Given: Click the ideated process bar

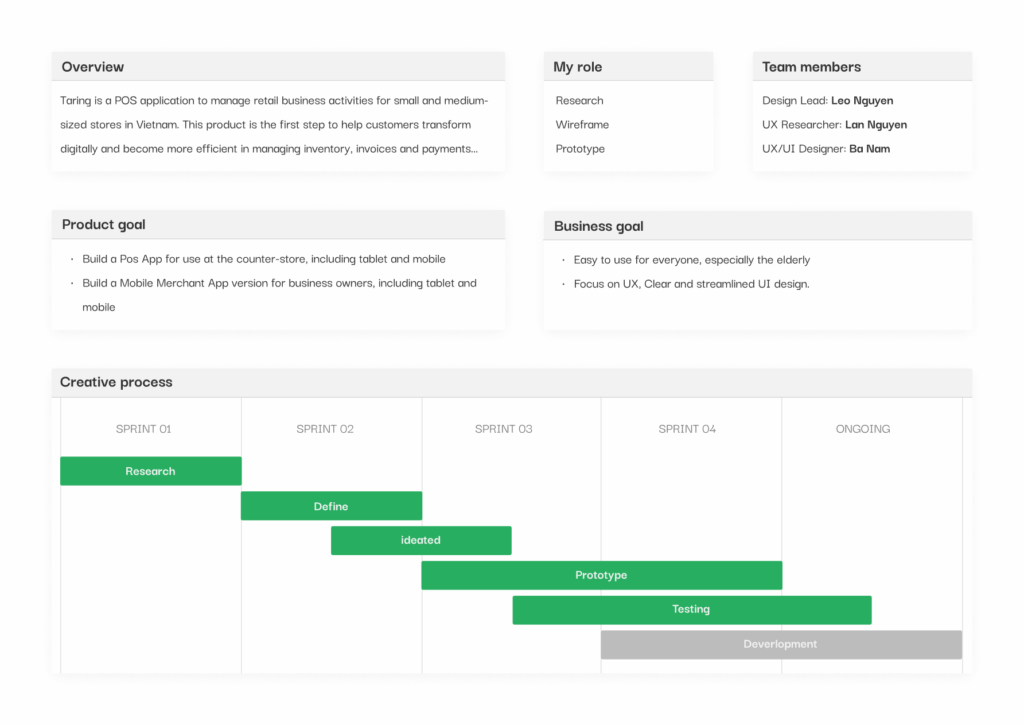Looking at the screenshot, I should click(x=421, y=540).
